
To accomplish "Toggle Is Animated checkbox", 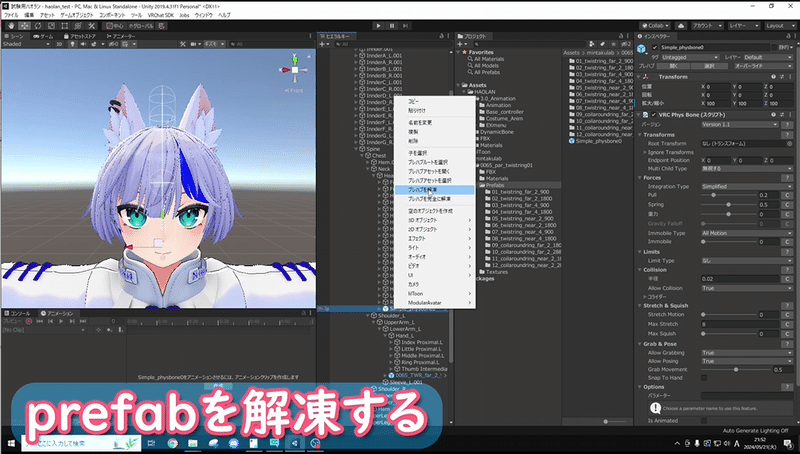I will coord(704,421).
